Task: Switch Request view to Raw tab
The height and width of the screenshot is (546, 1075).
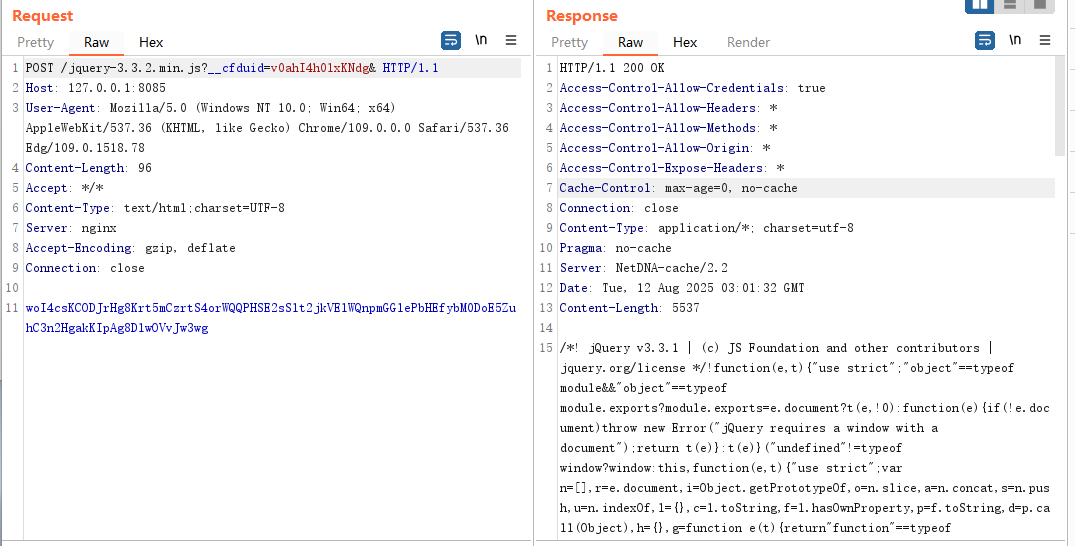Action: [x=97, y=43]
